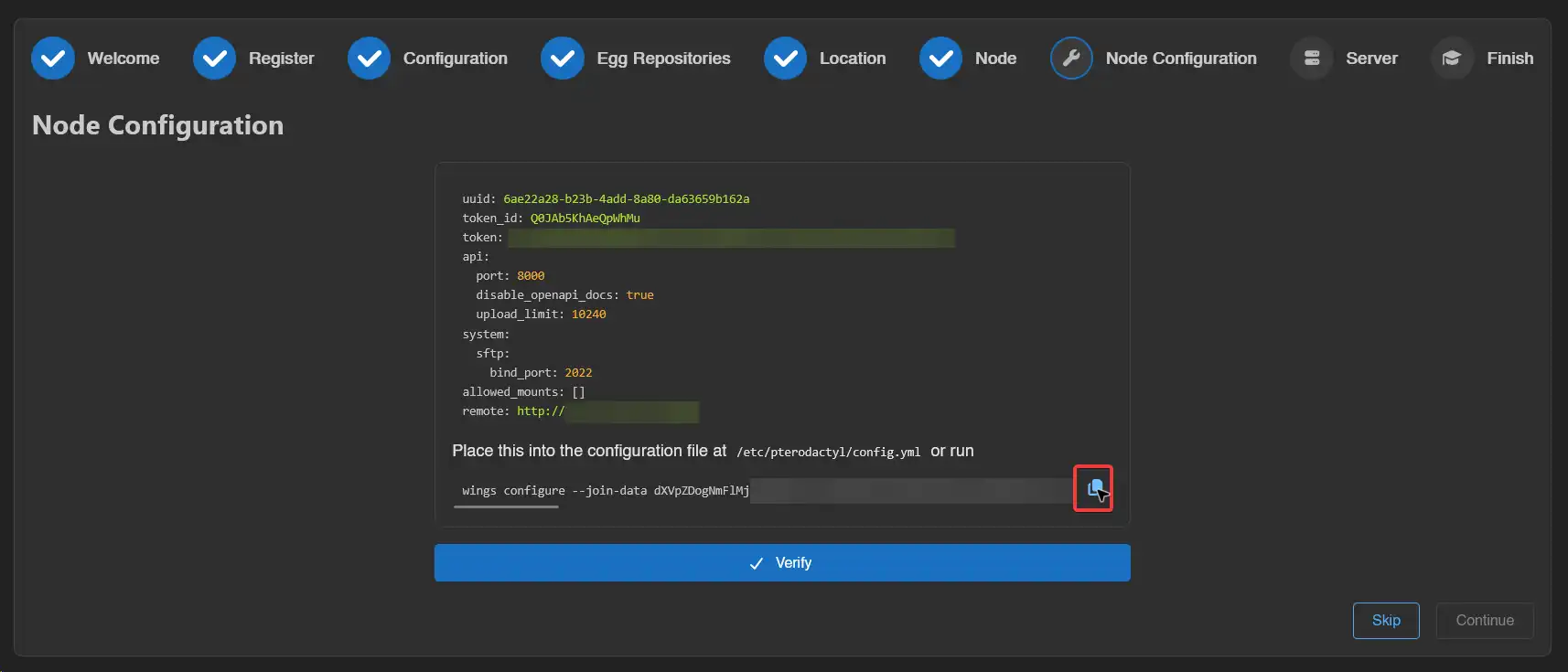Click the Welcome step checkmark icon
This screenshot has width=1568, height=672.
point(53,59)
